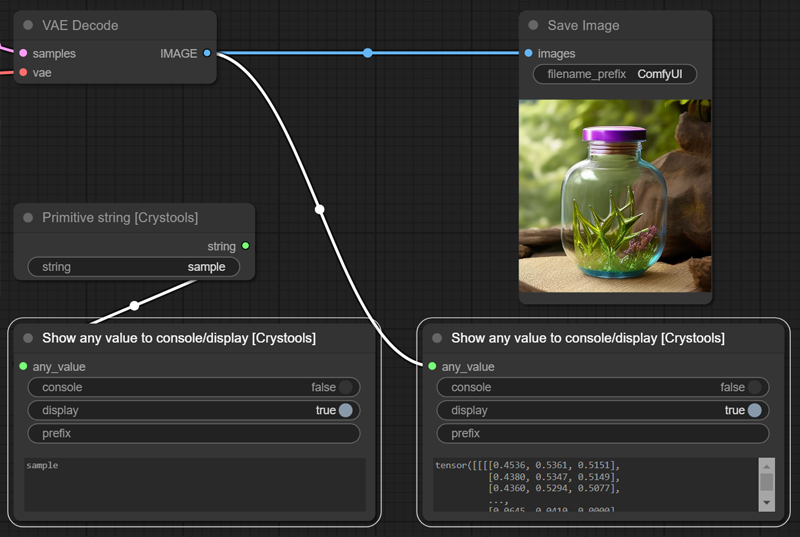Click the green string output port
The height and width of the screenshot is (537, 800).
point(245,246)
